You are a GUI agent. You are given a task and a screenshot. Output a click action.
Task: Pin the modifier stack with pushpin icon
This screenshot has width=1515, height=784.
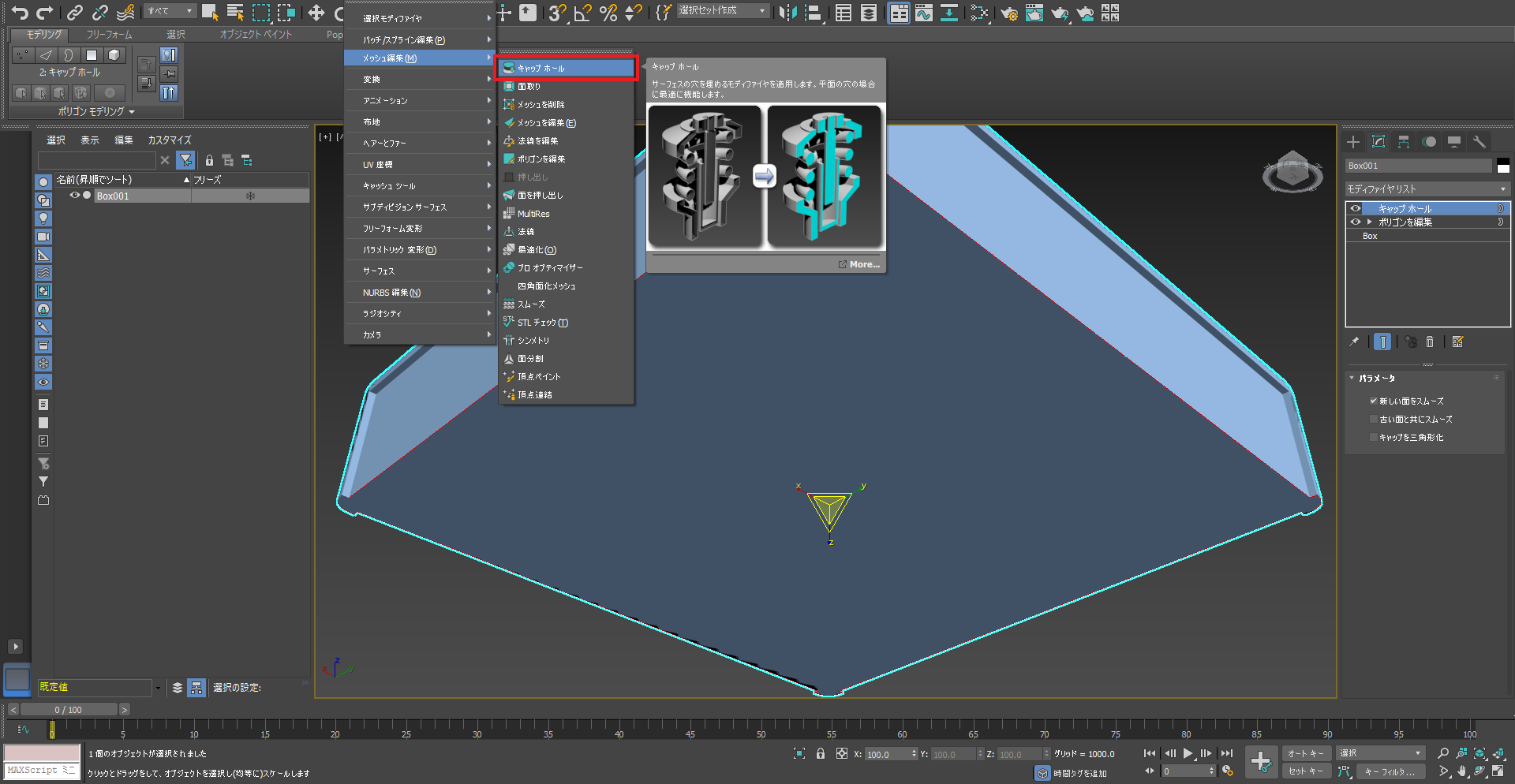[1354, 342]
